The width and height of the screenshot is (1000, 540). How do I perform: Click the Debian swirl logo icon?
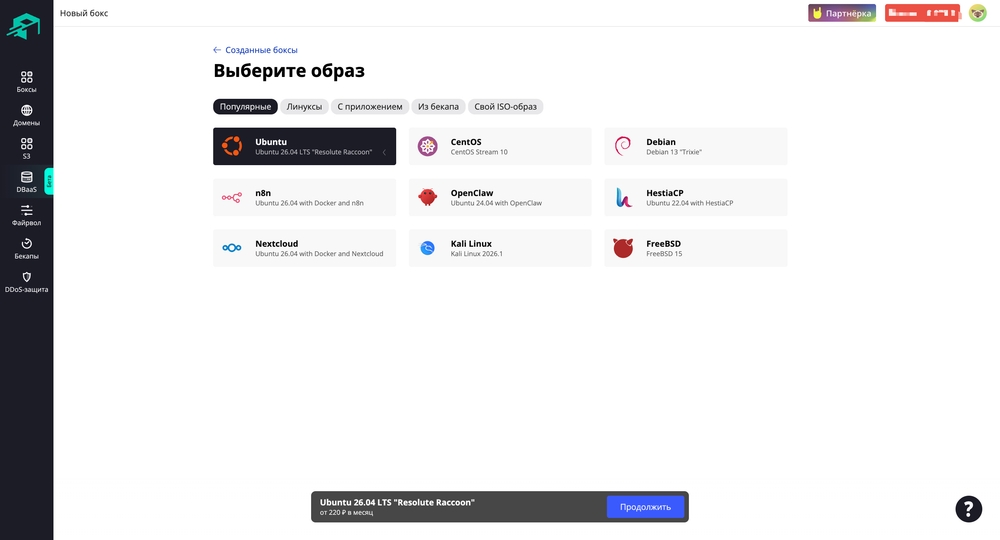623,146
